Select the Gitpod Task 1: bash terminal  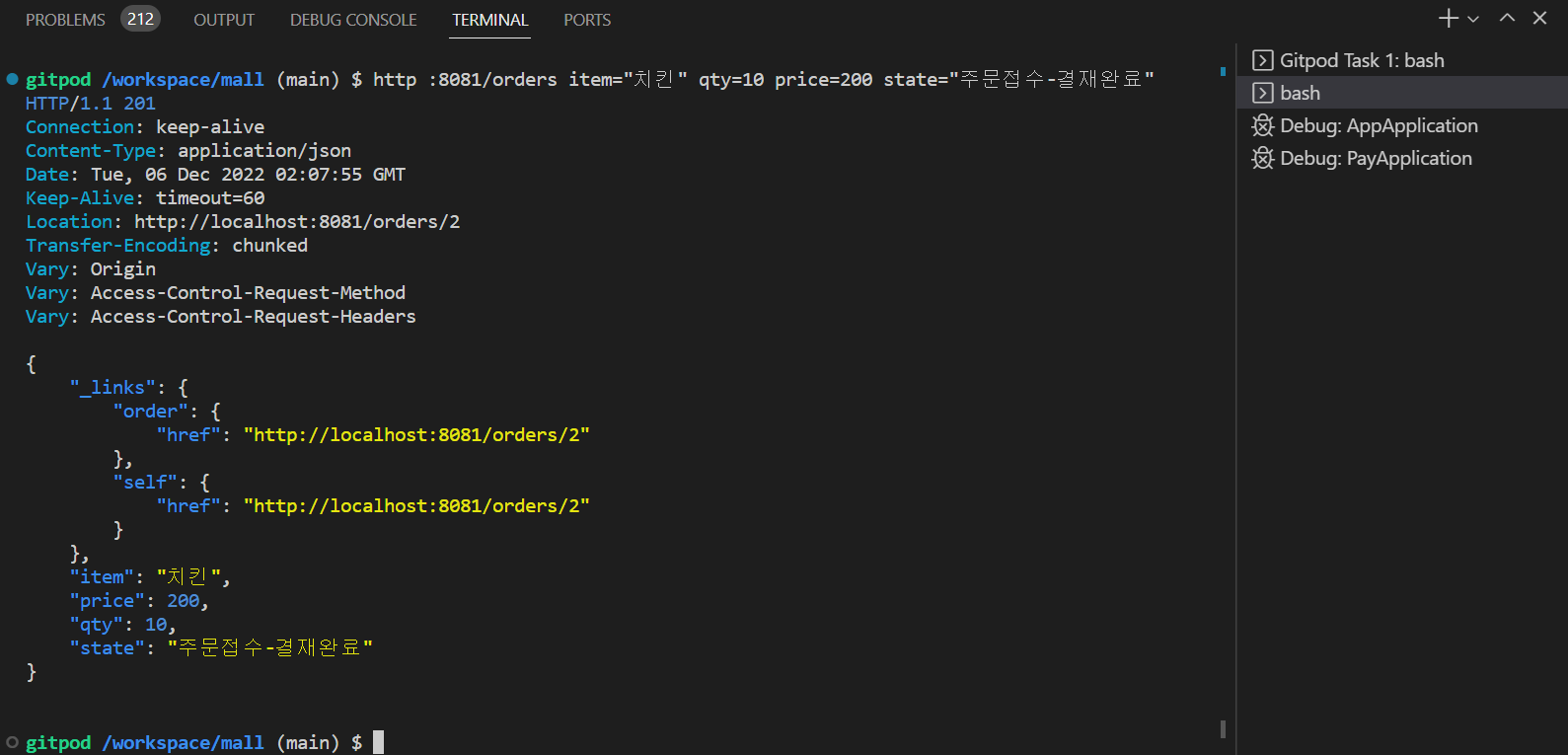click(1401, 60)
